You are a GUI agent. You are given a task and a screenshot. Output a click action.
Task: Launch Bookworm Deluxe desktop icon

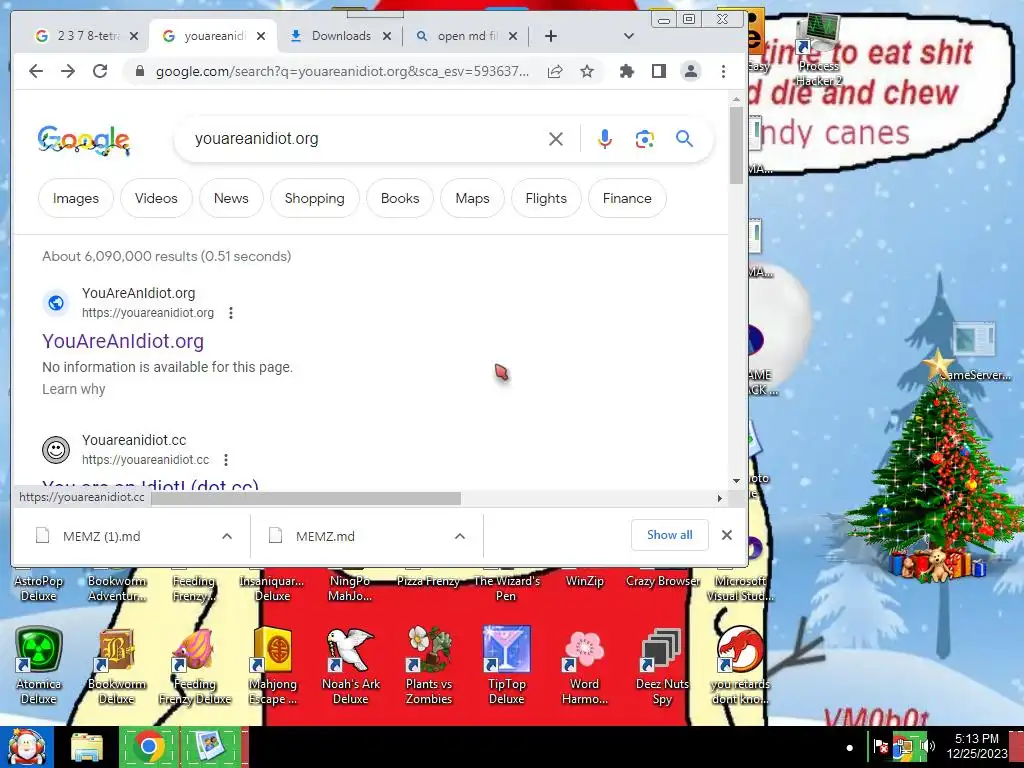coord(117,665)
